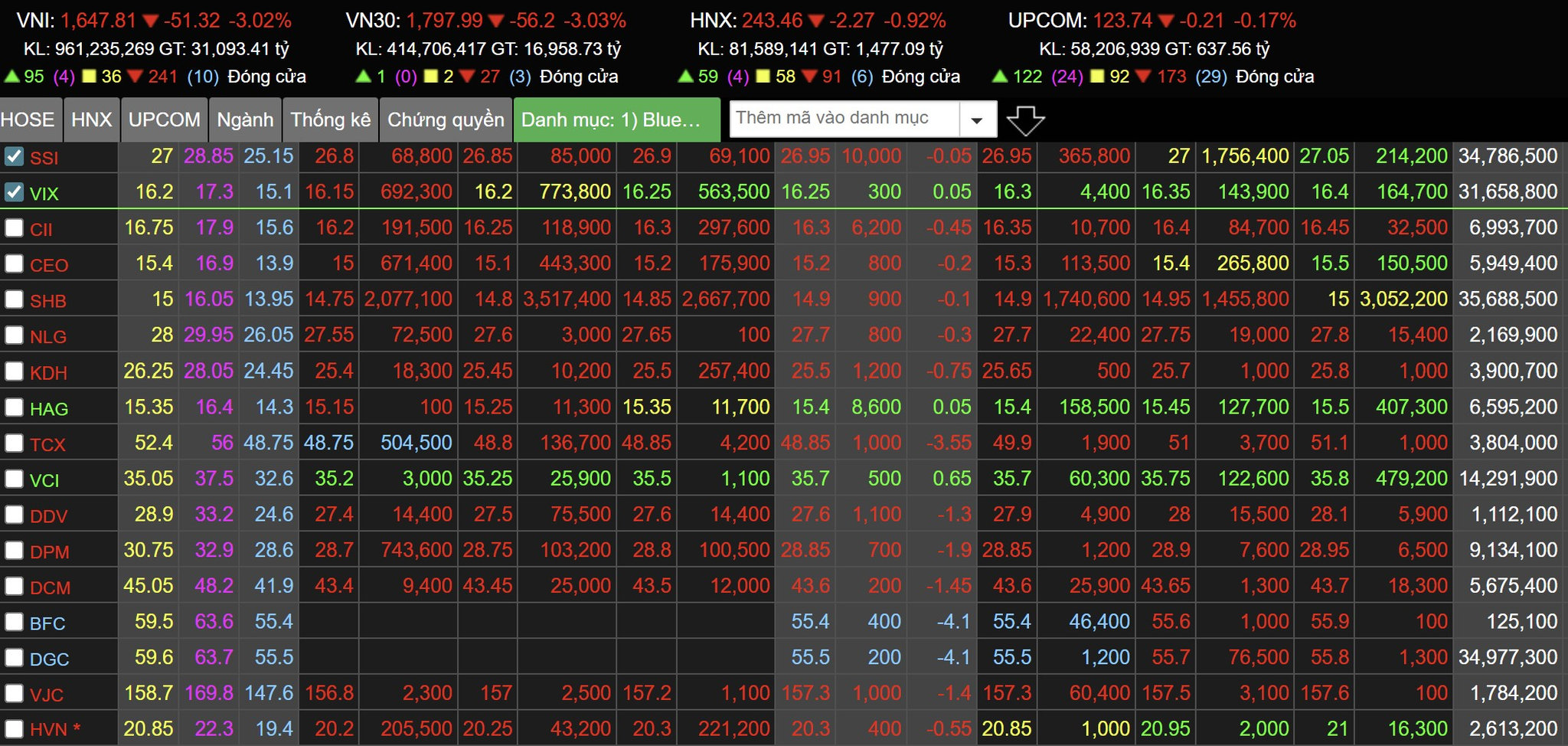The height and width of the screenshot is (746, 1568).
Task: Click VCI change value 0.65
Action: point(952,479)
